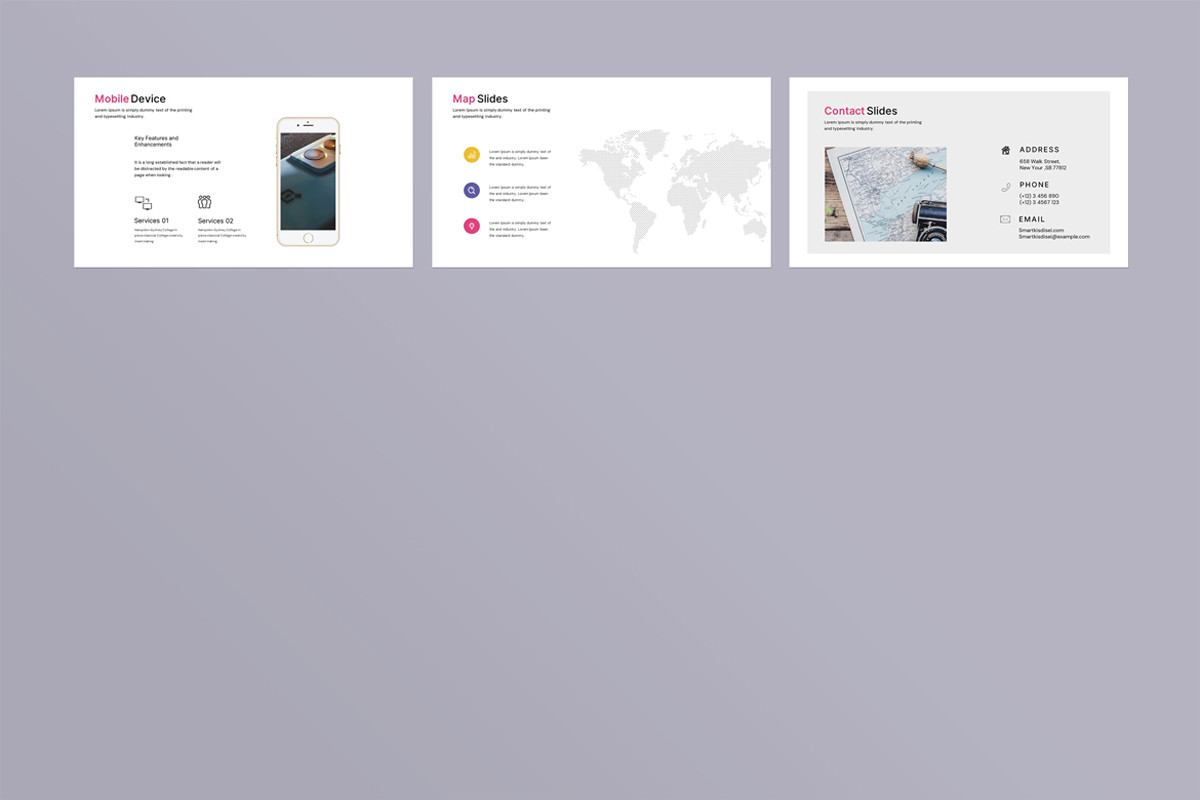
Task: Click the phone number (+12) 3 456 890
Action: coord(1039,196)
